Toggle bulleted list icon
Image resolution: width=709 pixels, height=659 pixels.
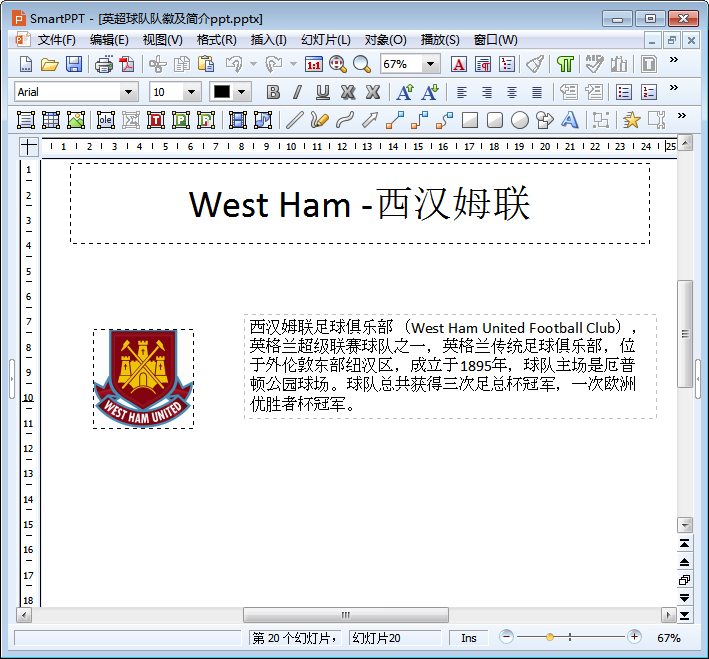pos(624,92)
